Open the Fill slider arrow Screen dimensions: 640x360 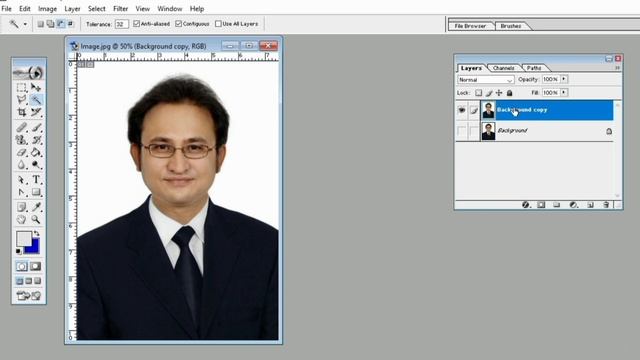[x=564, y=93]
